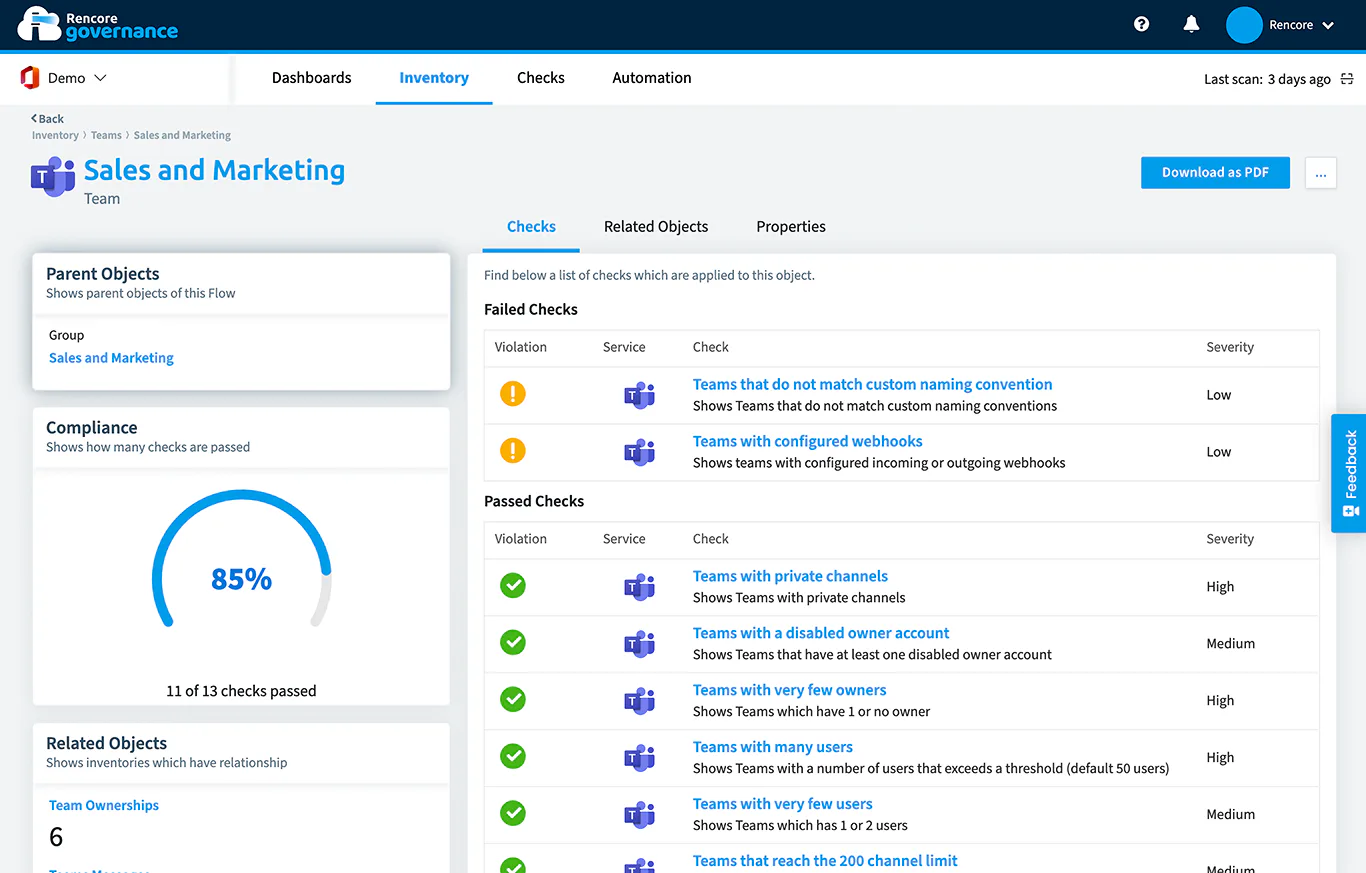Open Teams with many users check
Screen dimensions: 1366x873
click(773, 747)
